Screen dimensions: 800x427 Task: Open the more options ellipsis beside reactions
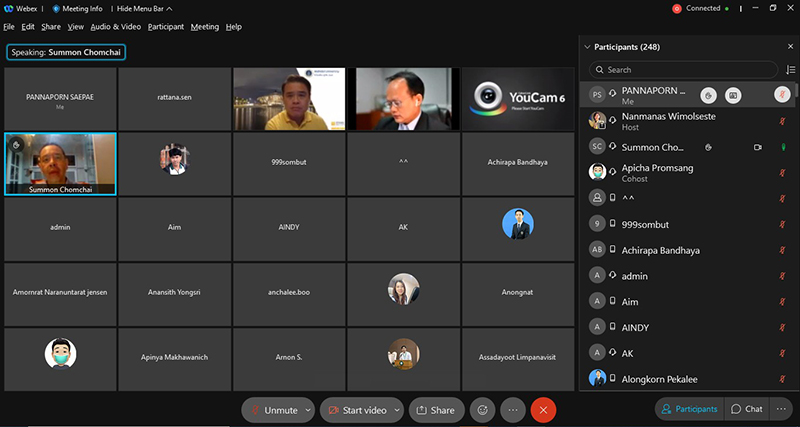click(513, 410)
